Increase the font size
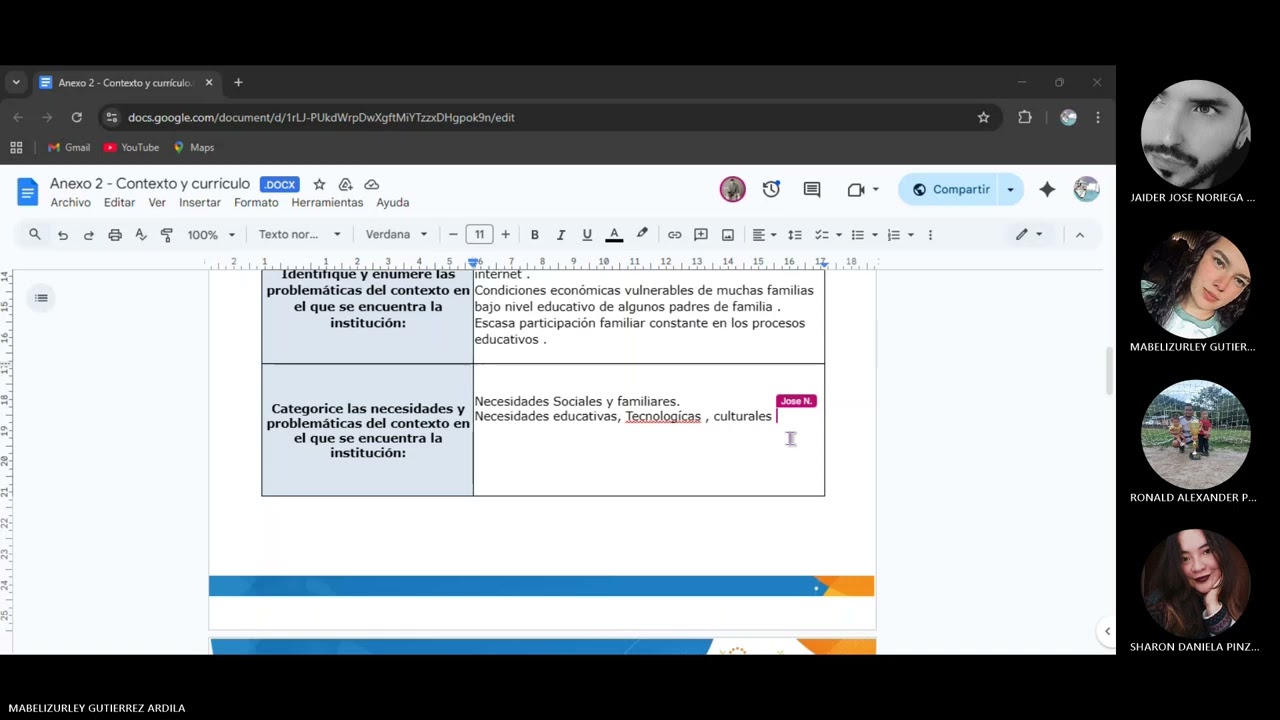 click(x=505, y=235)
